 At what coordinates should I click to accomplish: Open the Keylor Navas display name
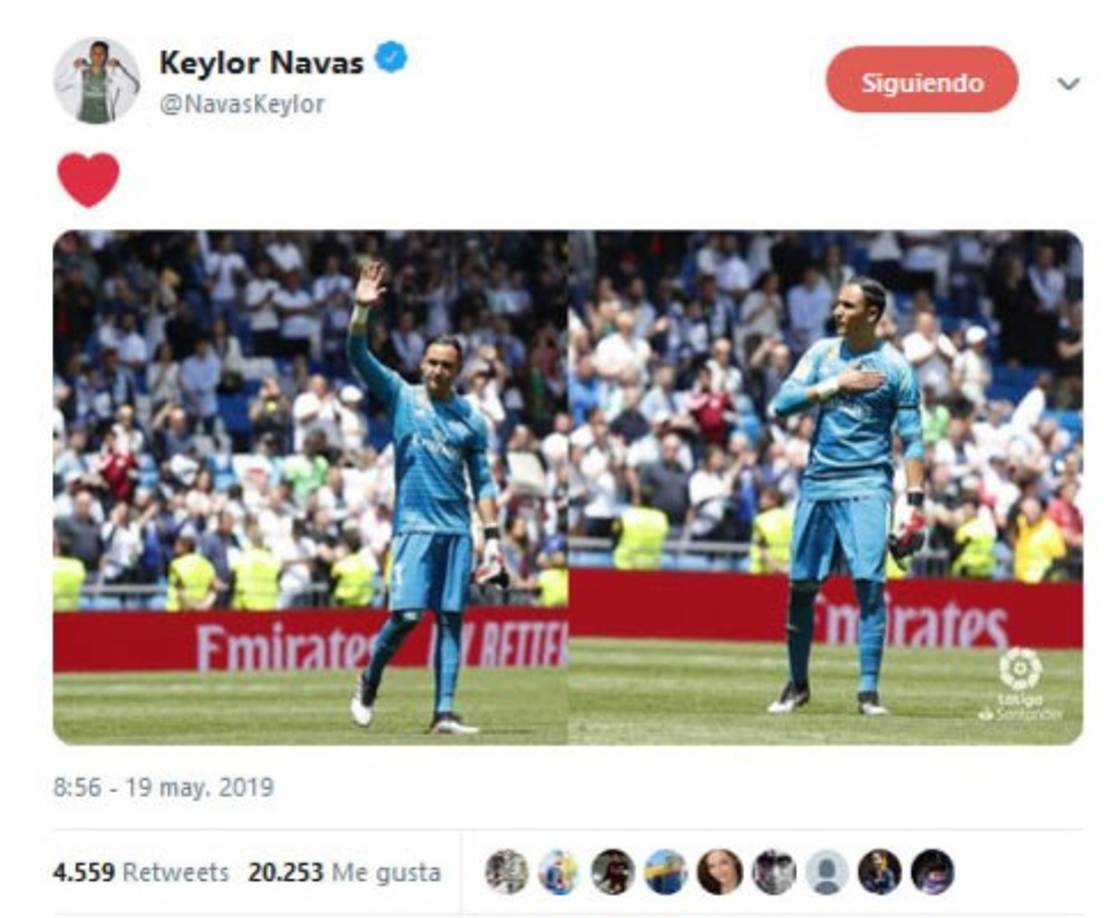click(261, 63)
